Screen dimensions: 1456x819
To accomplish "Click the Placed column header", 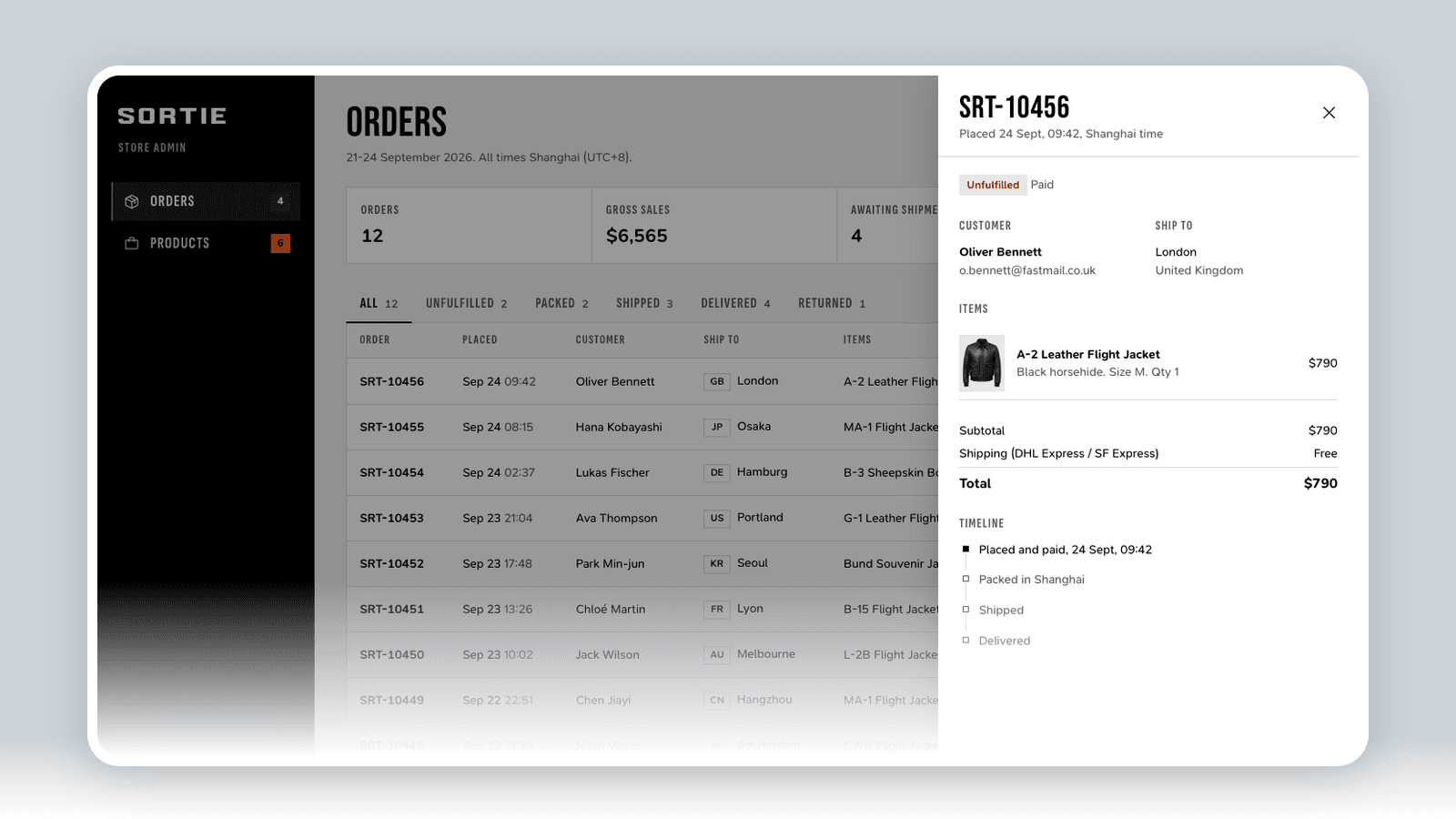I will pyautogui.click(x=480, y=339).
